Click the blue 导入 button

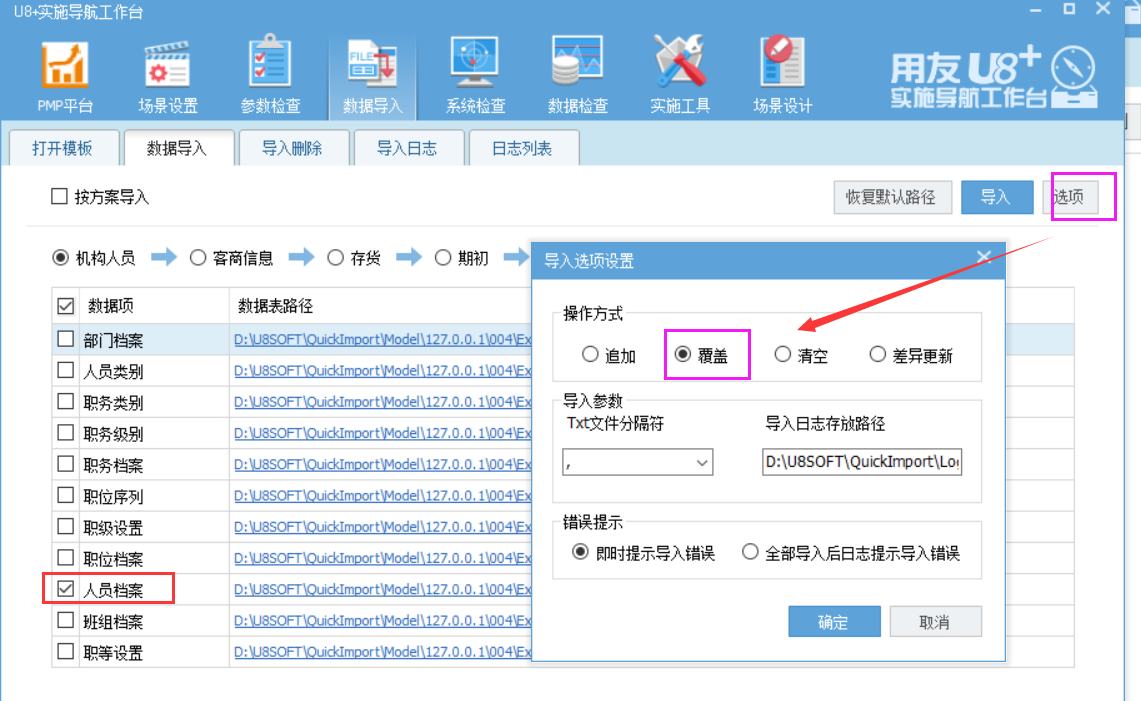[x=996, y=197]
